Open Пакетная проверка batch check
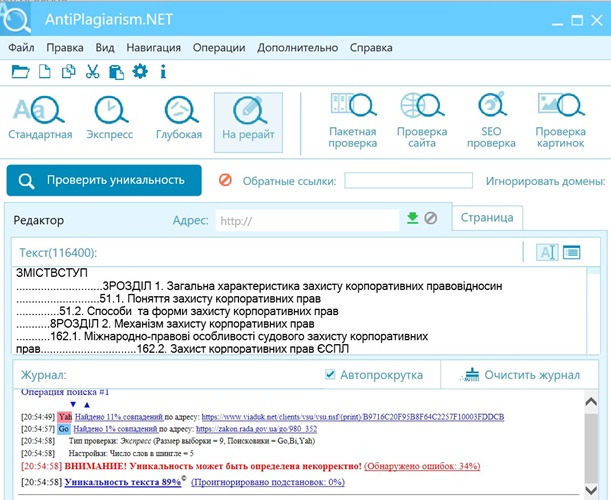Screen dimensions: 611x500 tap(353, 121)
